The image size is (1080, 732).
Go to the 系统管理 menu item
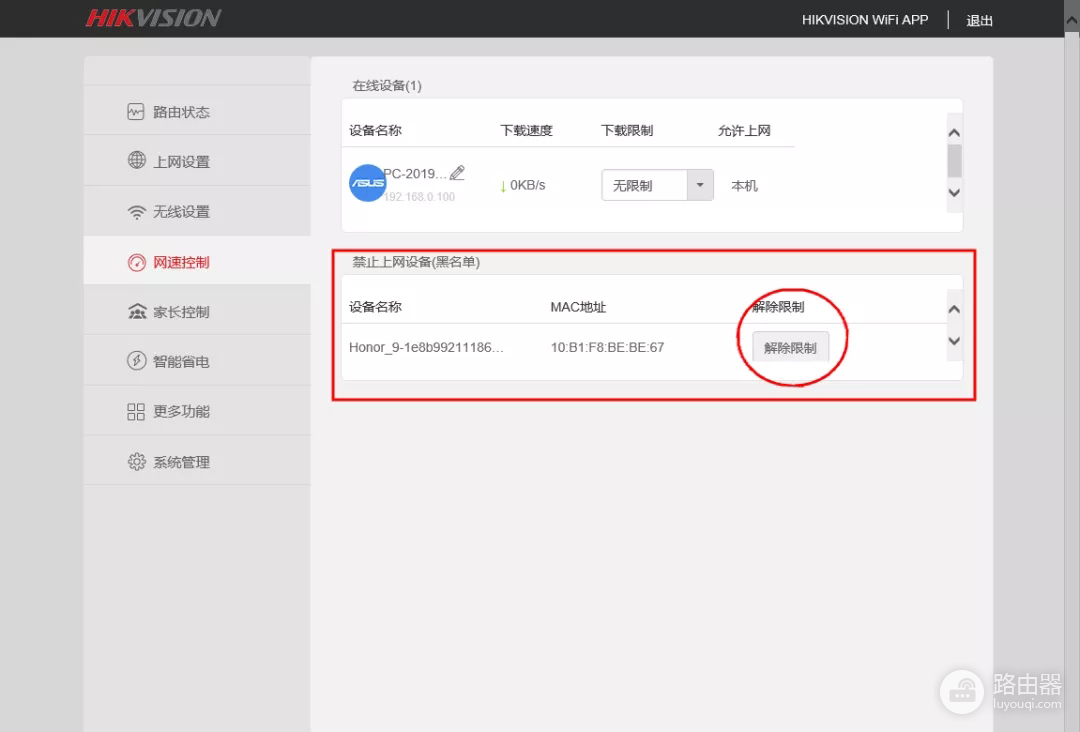(181, 462)
